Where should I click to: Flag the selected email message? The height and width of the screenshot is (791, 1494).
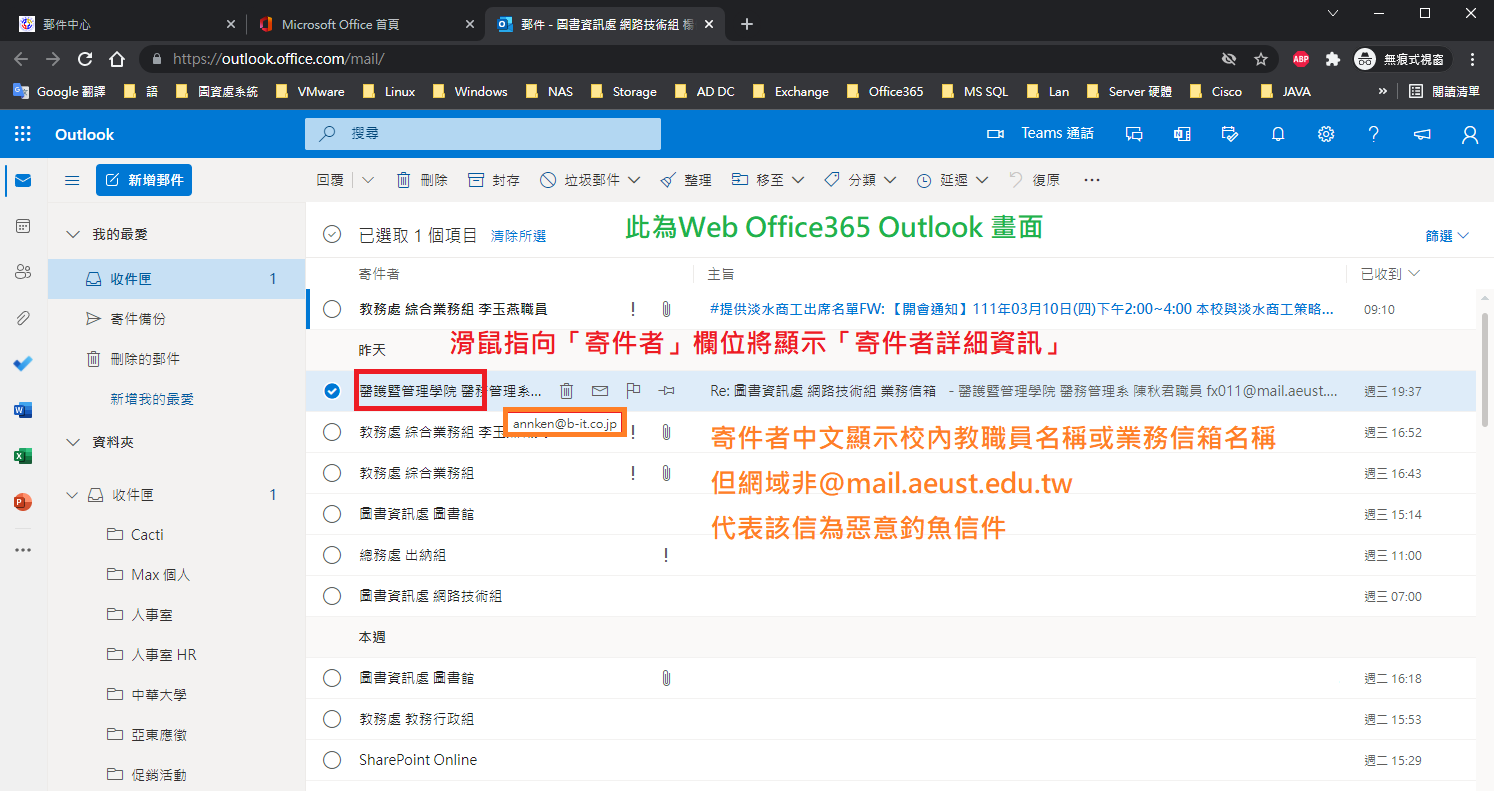coord(633,391)
